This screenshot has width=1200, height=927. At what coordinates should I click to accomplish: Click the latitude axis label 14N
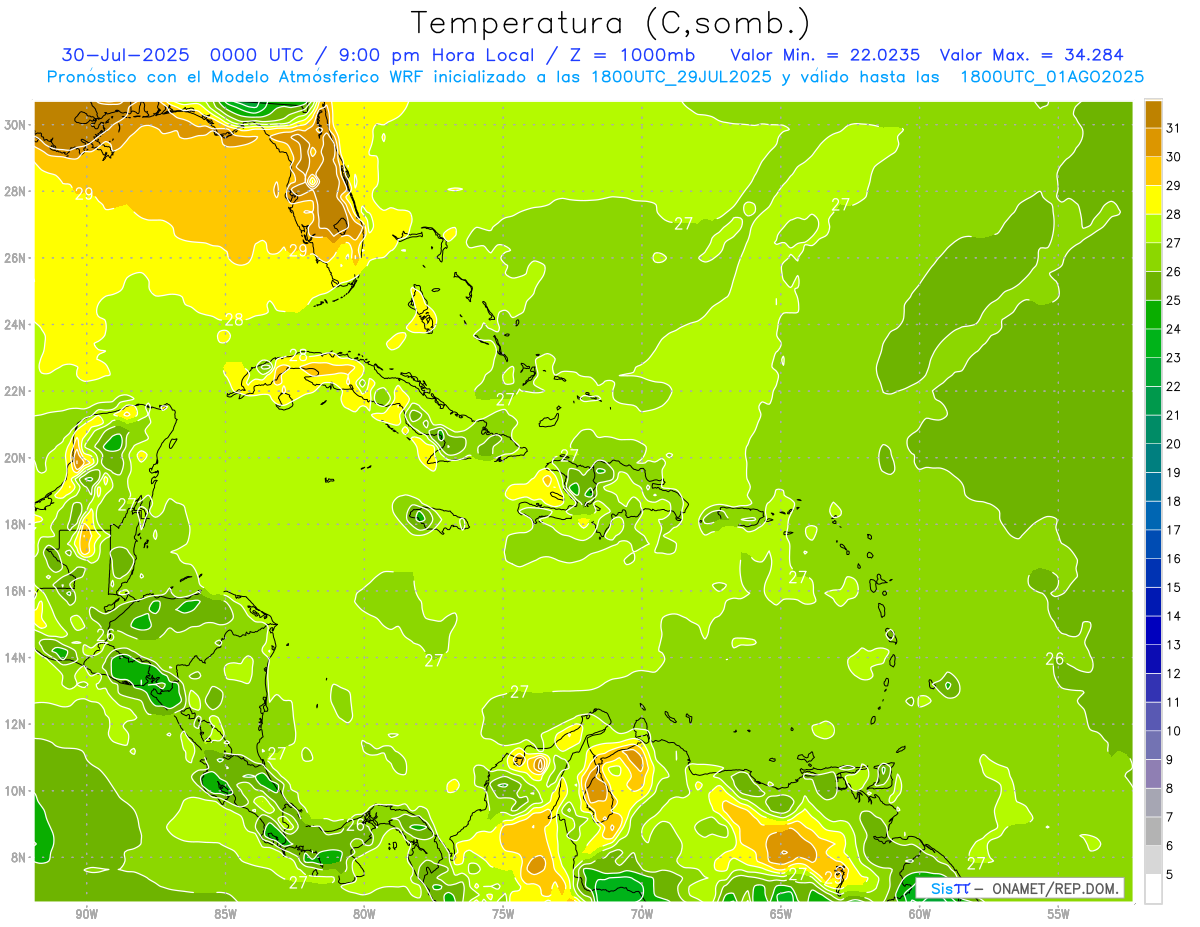pyautogui.click(x=15, y=658)
